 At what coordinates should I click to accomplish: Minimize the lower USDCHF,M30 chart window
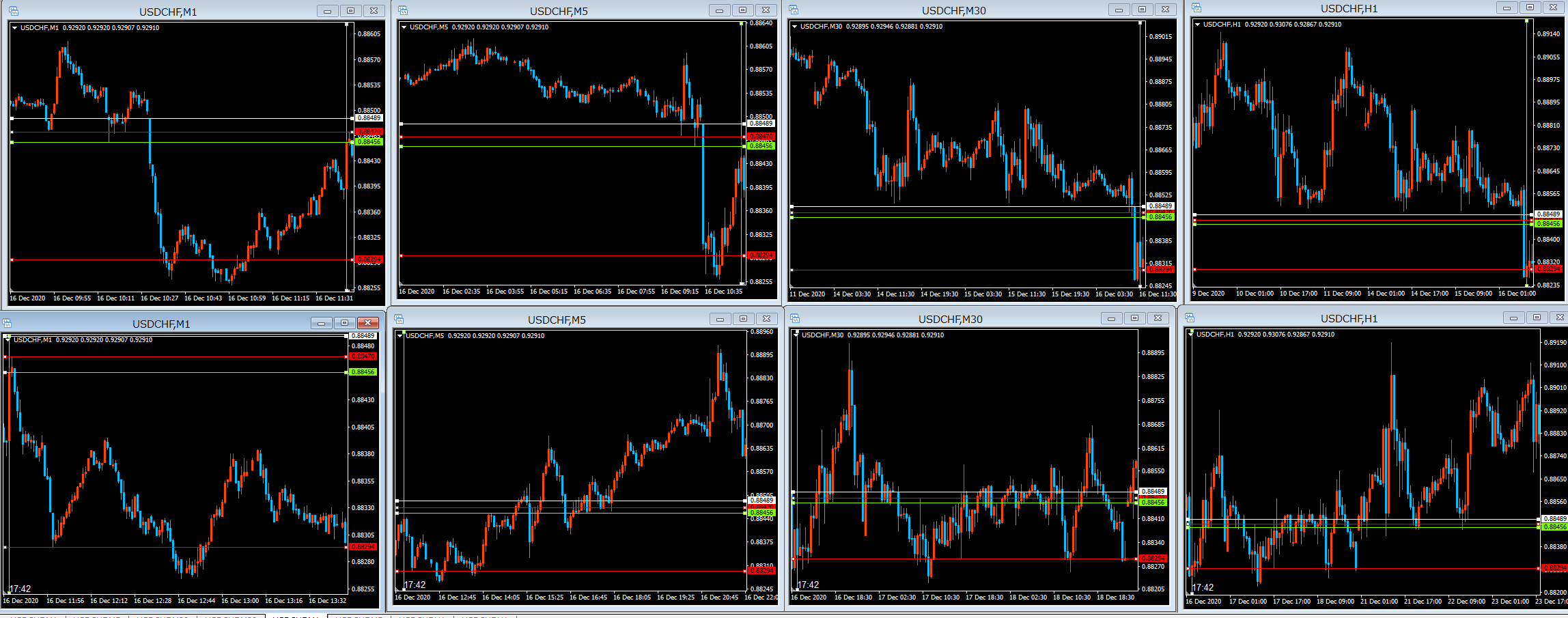click(x=1111, y=318)
